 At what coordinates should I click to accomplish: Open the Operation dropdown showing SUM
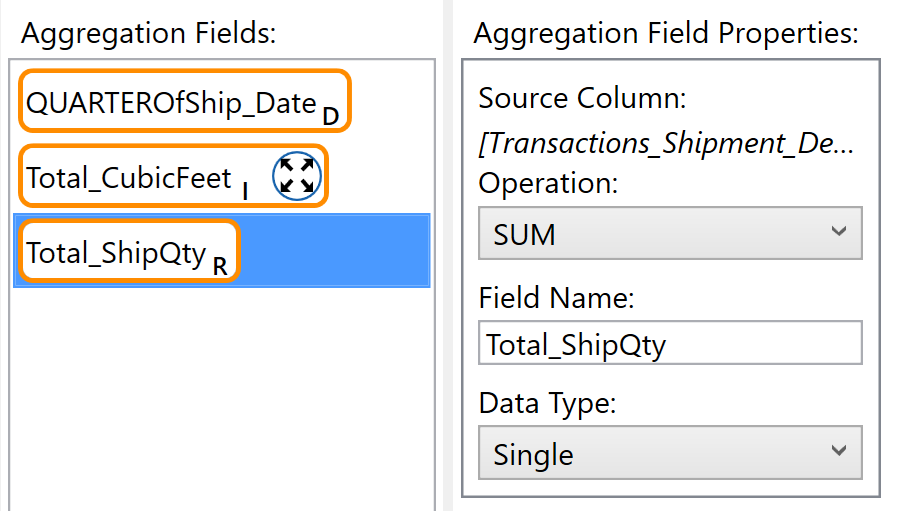670,233
